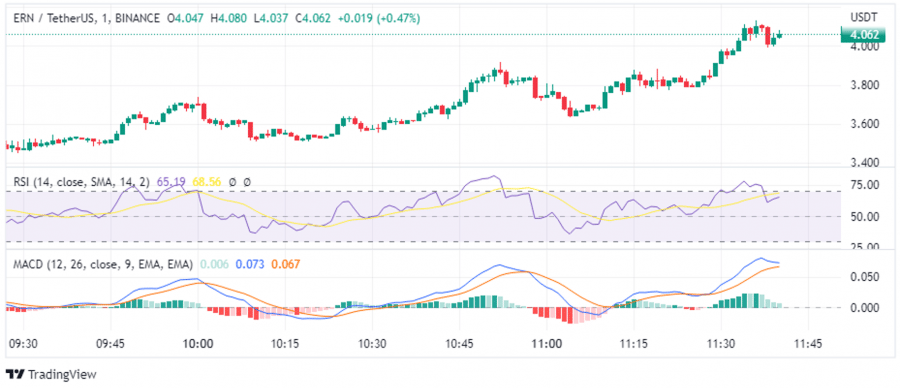The image size is (900, 388).
Task: Click the 11:30 time axis label
Action: coord(721,344)
